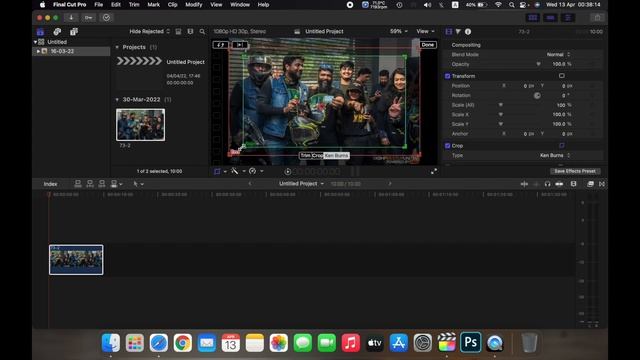Toggle timeline skimming icon
Viewport: 640px width, 360px height.
click(524, 184)
